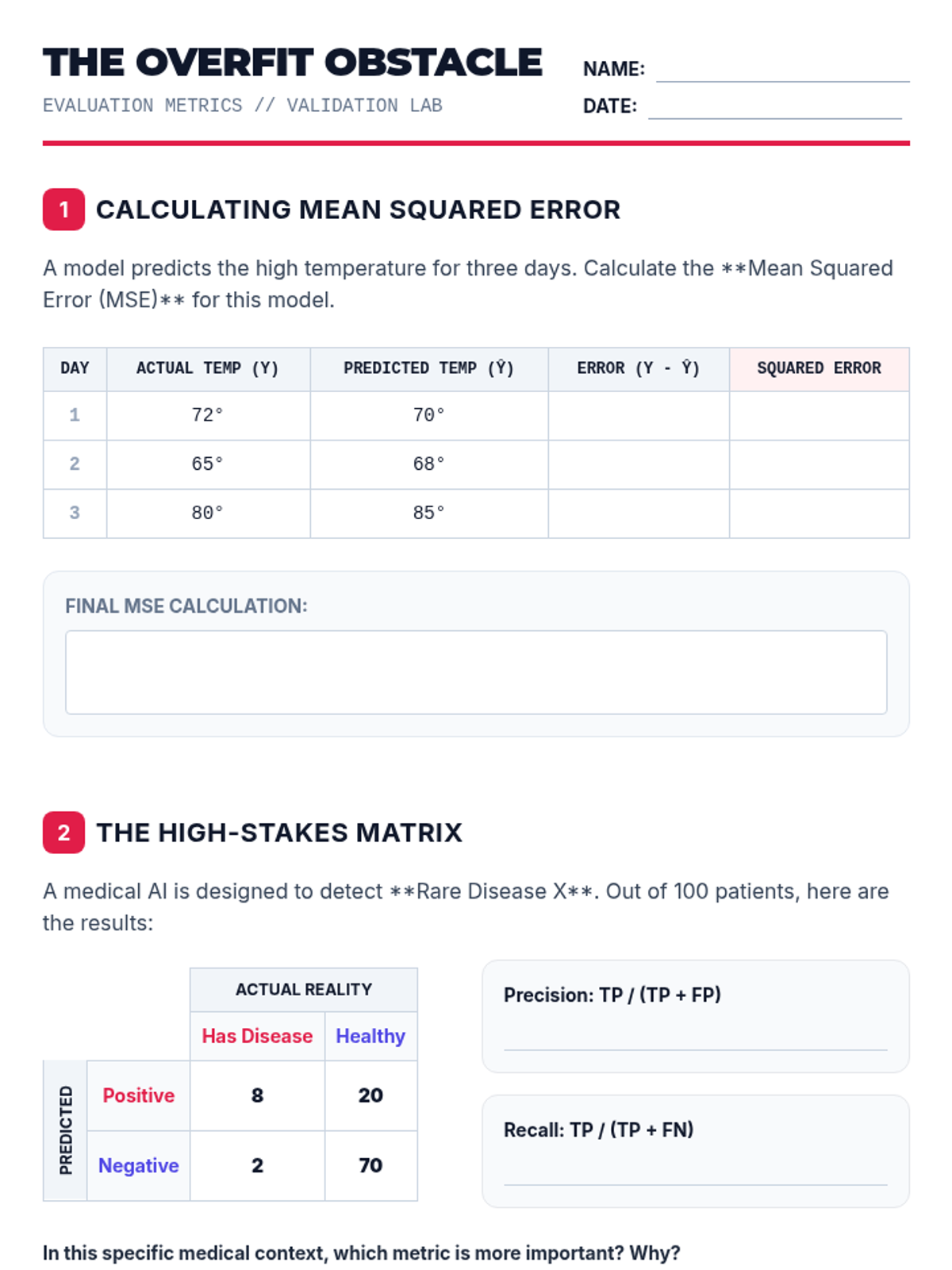Select the false positive cell showing 20

(x=370, y=1095)
